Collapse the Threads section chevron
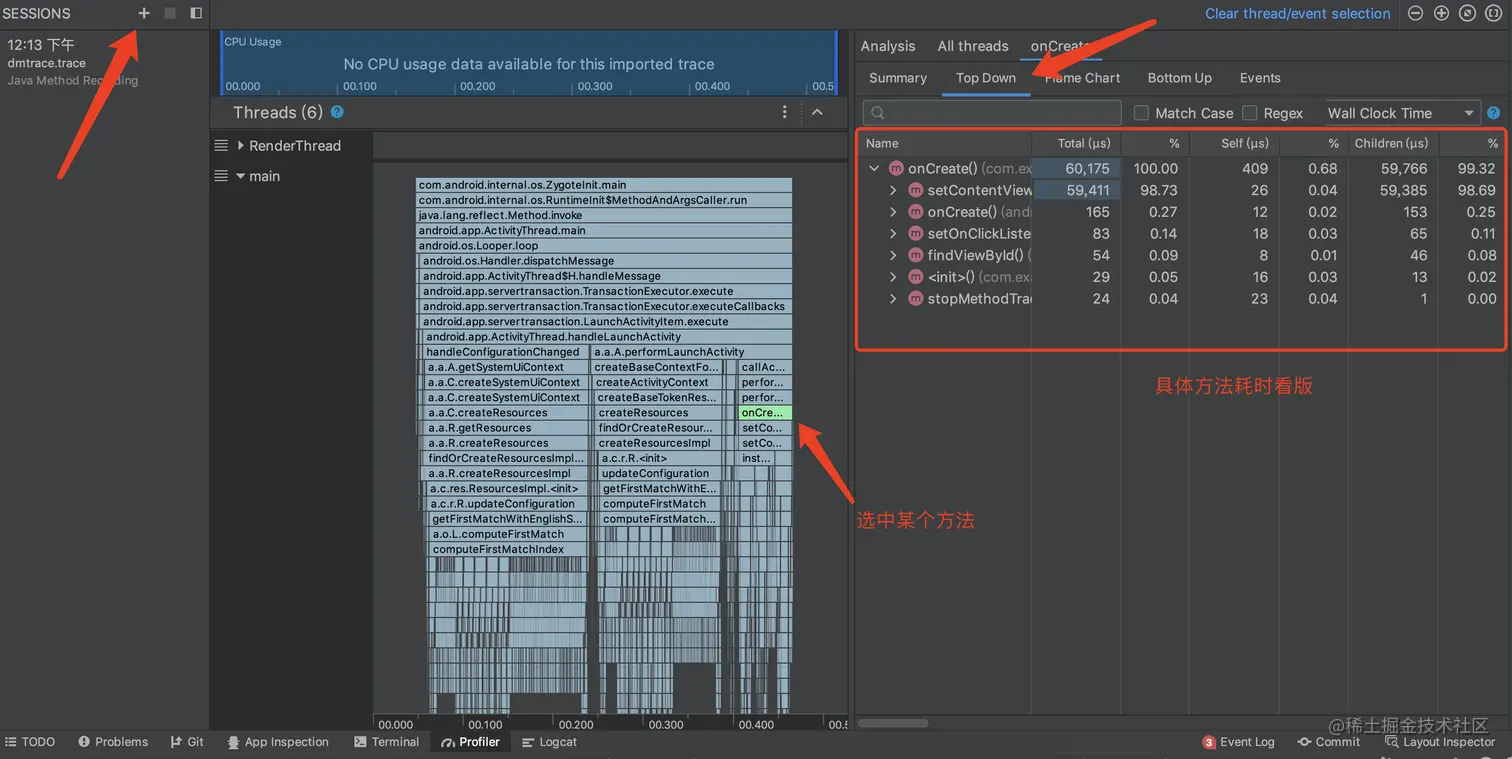 [x=817, y=112]
